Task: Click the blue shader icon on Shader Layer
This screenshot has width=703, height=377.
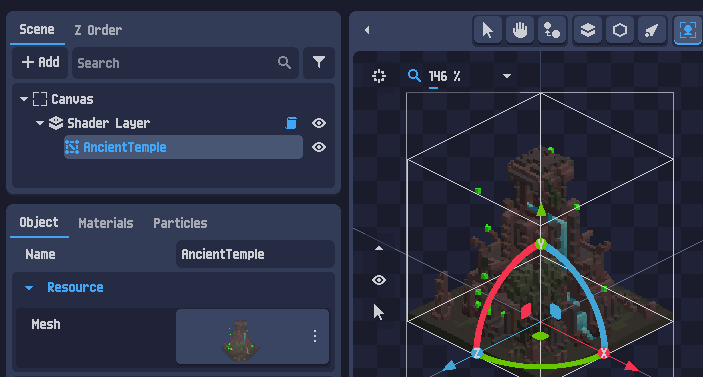Action: (291, 123)
